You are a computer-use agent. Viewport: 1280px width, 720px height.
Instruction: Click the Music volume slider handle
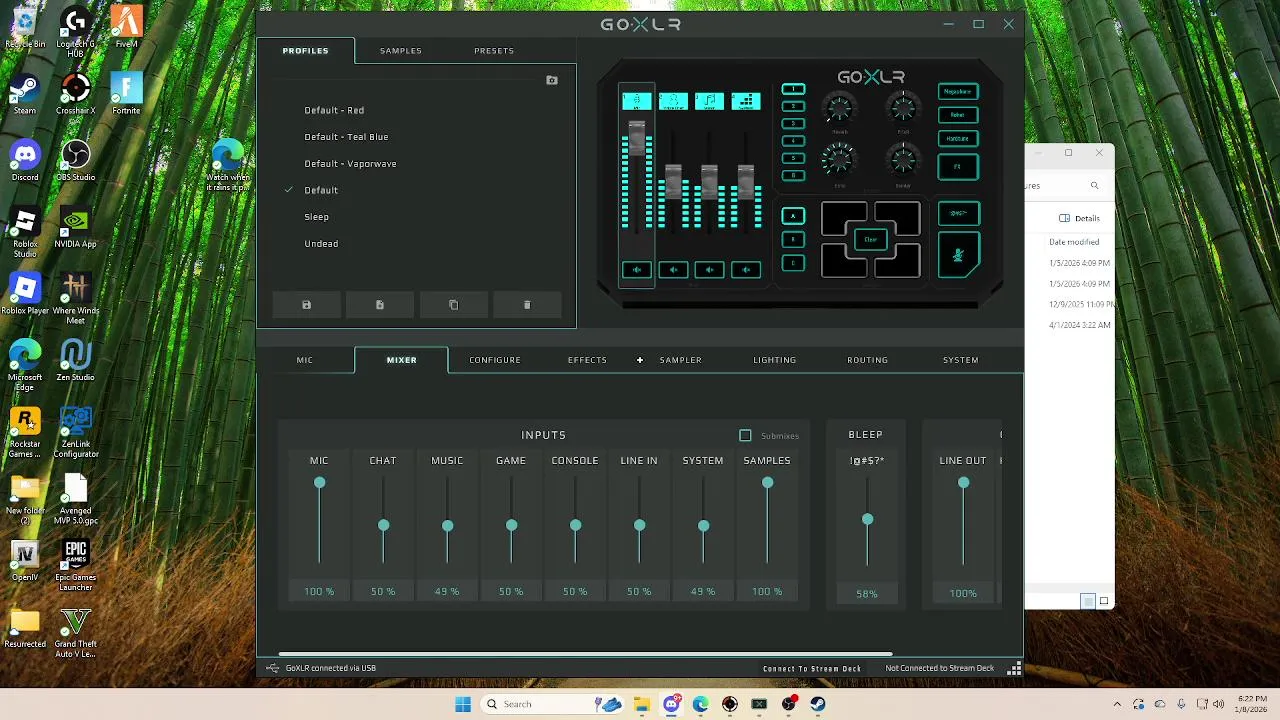(x=447, y=526)
